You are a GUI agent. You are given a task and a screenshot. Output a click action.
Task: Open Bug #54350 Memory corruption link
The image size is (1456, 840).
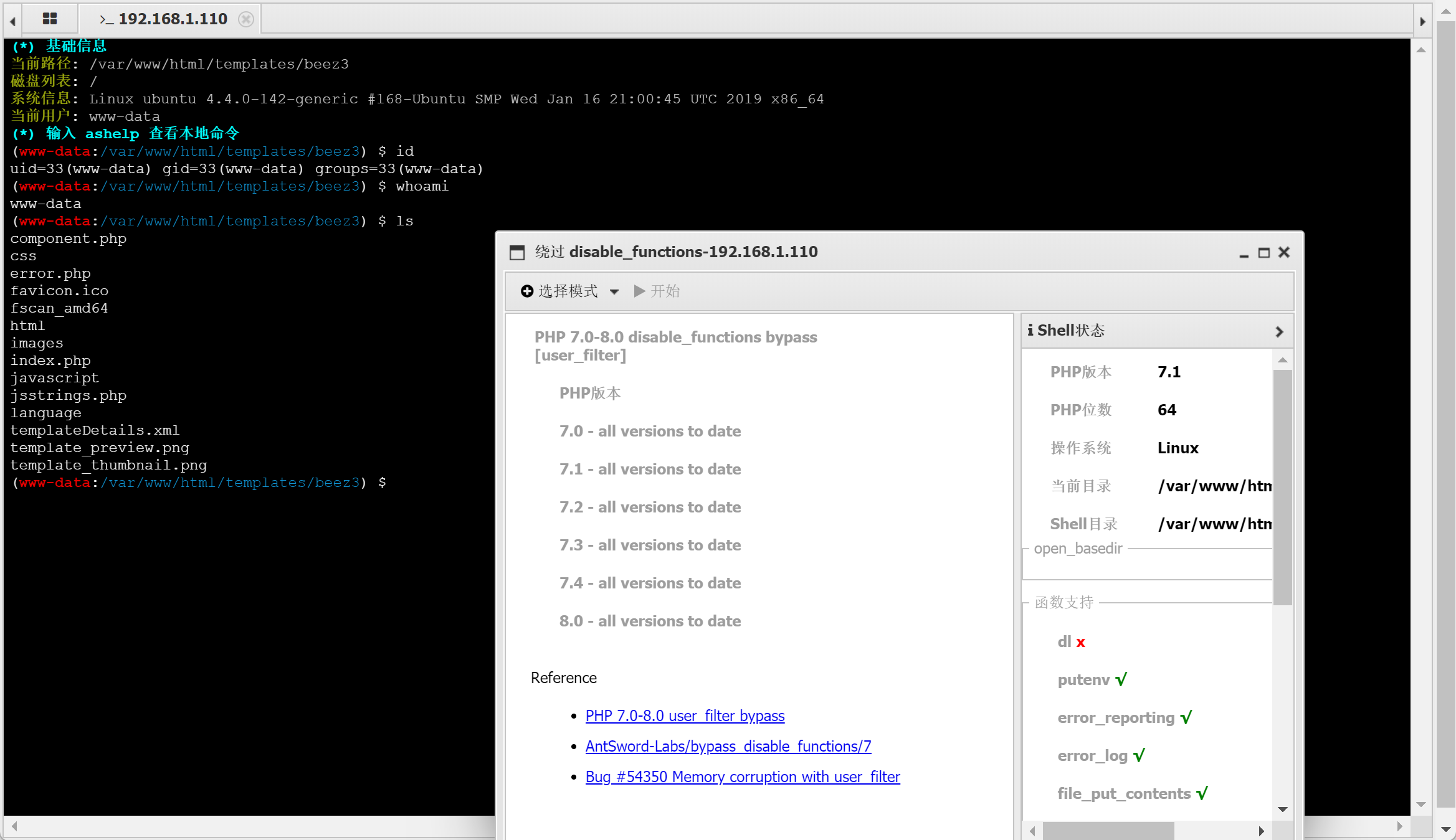[742, 777]
